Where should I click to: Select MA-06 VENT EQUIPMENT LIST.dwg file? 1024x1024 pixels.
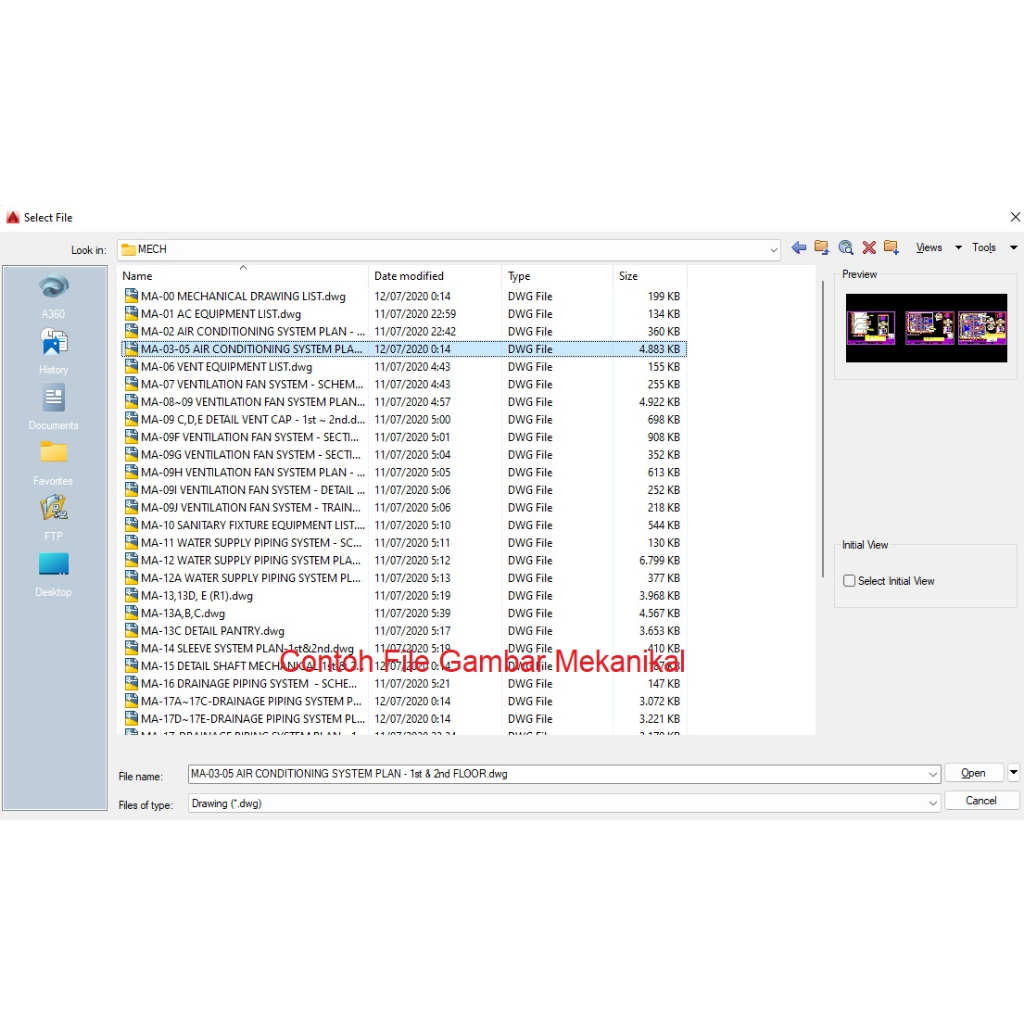tap(226, 367)
